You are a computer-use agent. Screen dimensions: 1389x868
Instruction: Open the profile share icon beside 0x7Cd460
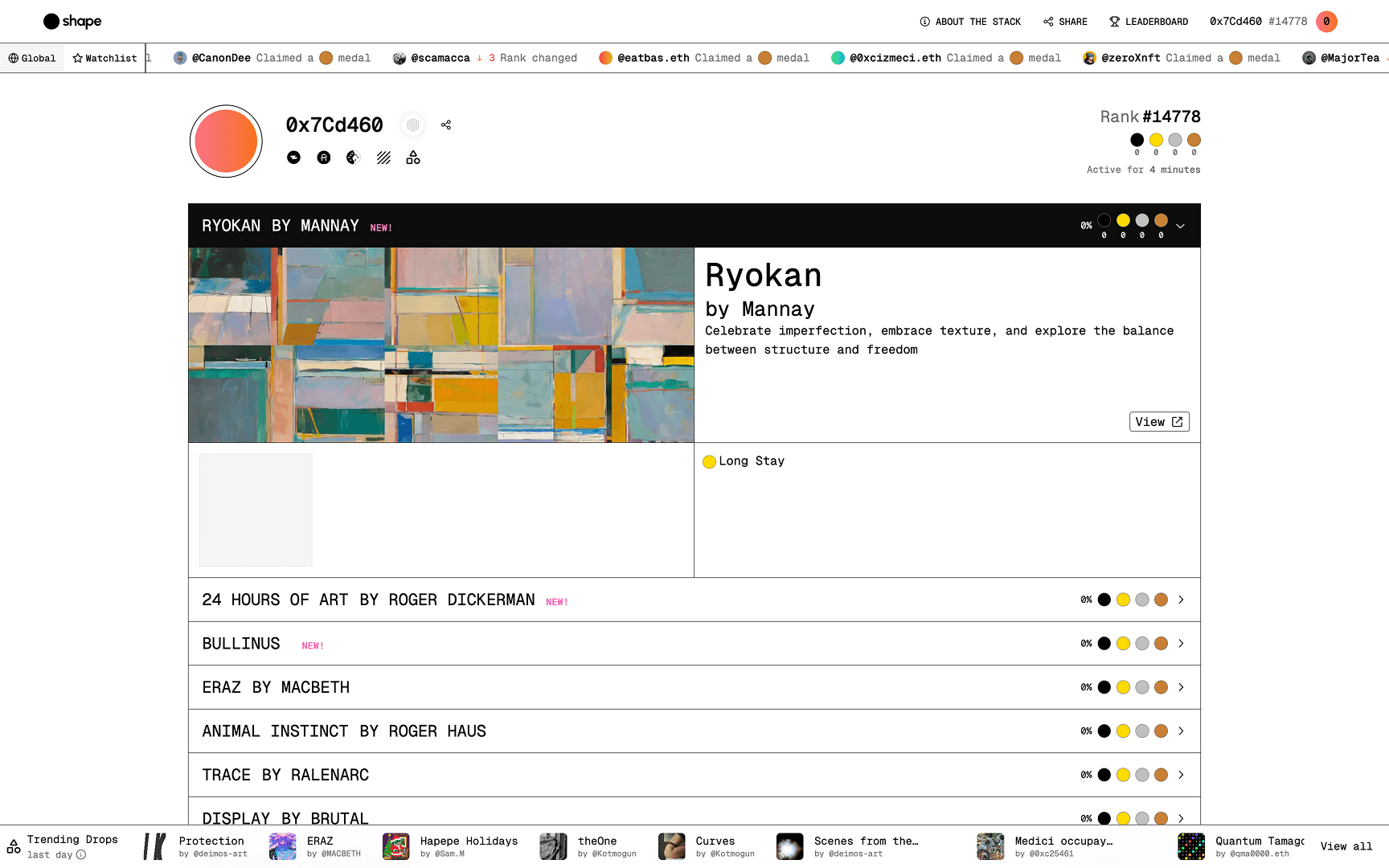446,125
